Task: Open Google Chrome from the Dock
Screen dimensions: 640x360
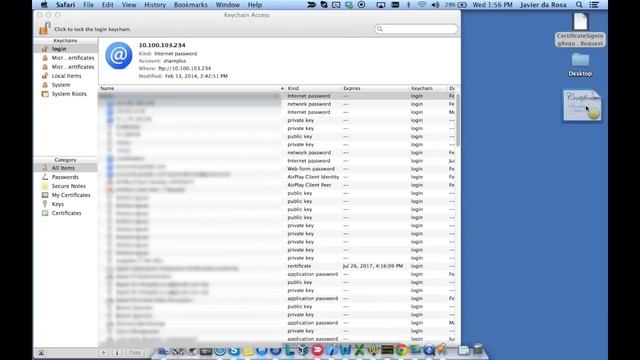Action: [401, 350]
